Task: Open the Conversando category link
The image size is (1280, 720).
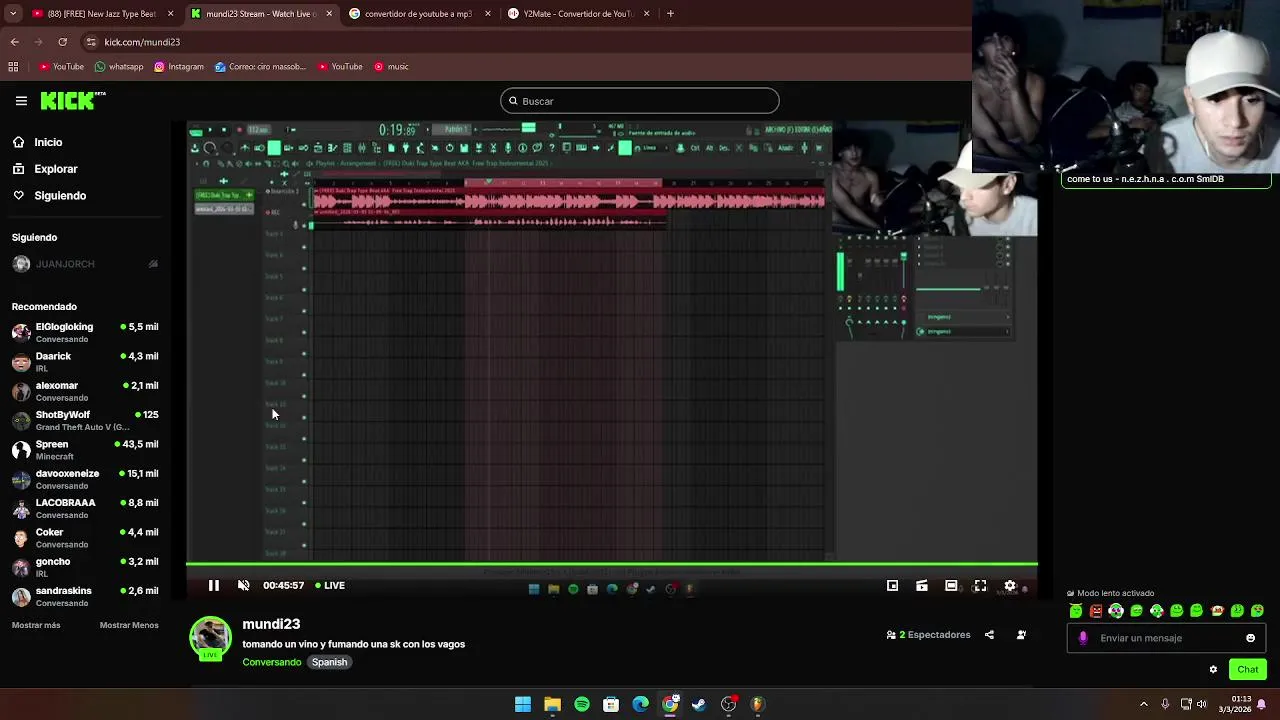Action: [x=271, y=662]
